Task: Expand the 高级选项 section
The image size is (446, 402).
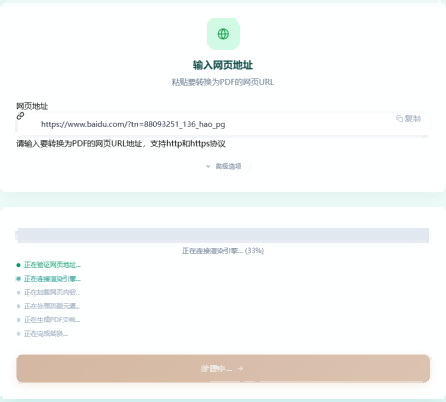Action: 223,166
